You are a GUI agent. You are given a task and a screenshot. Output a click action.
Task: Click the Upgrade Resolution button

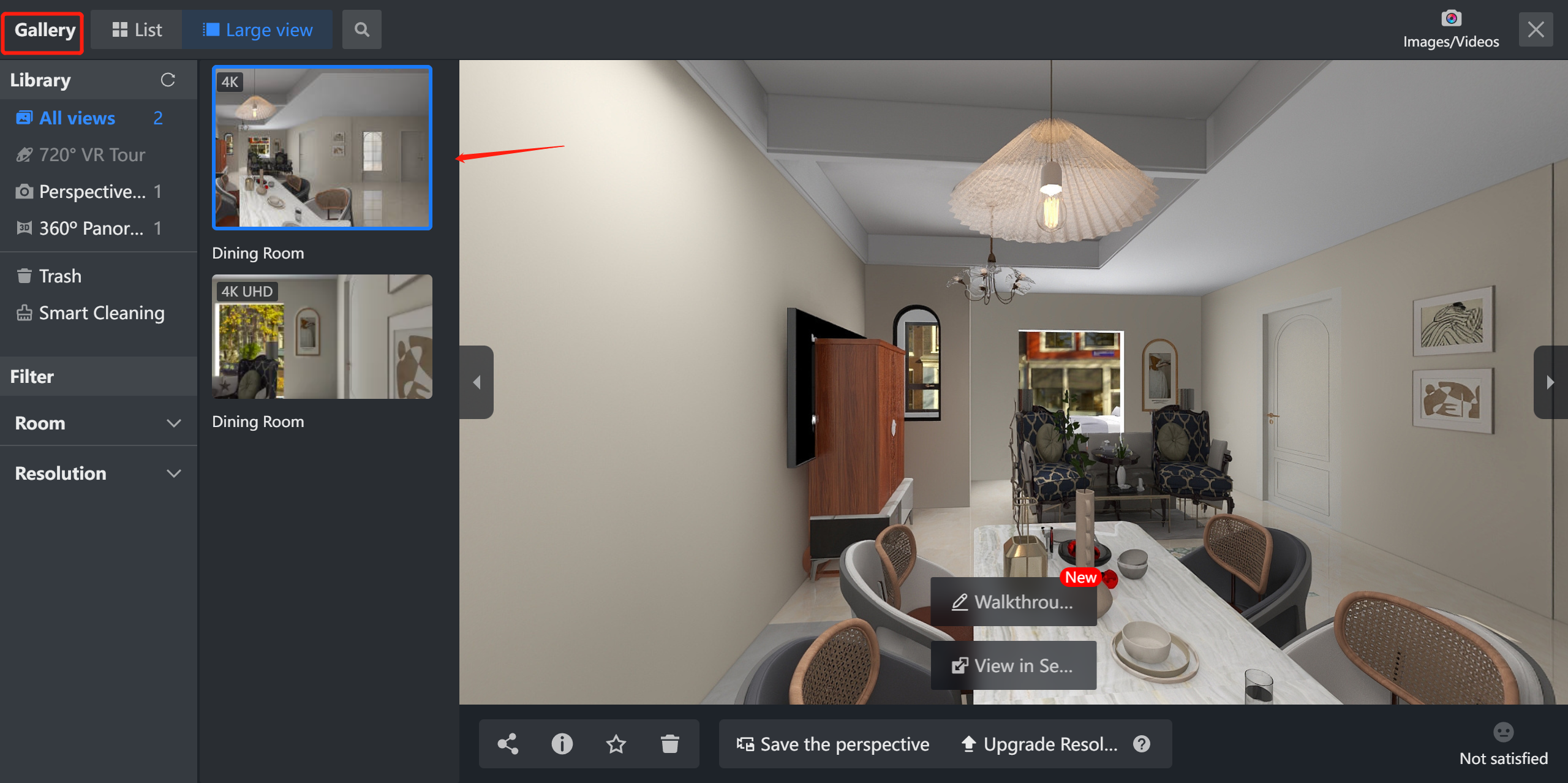click(1040, 744)
